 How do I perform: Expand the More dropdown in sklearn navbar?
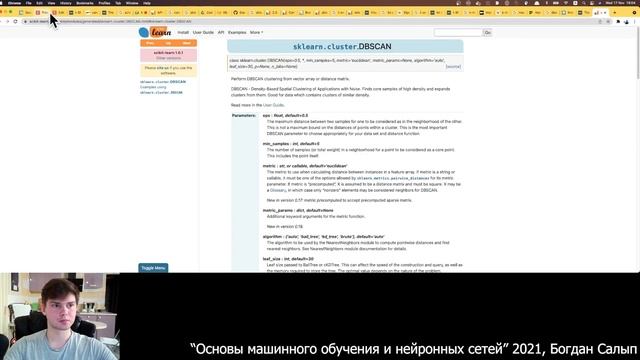pos(256,32)
